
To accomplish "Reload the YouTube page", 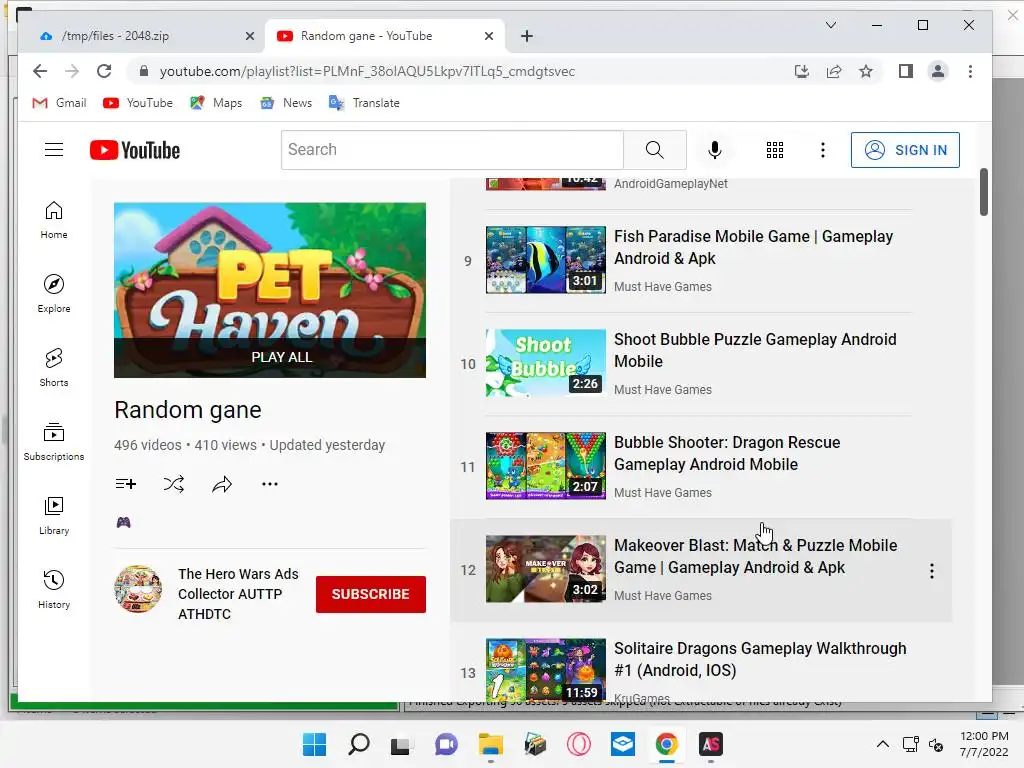I will 104,71.
